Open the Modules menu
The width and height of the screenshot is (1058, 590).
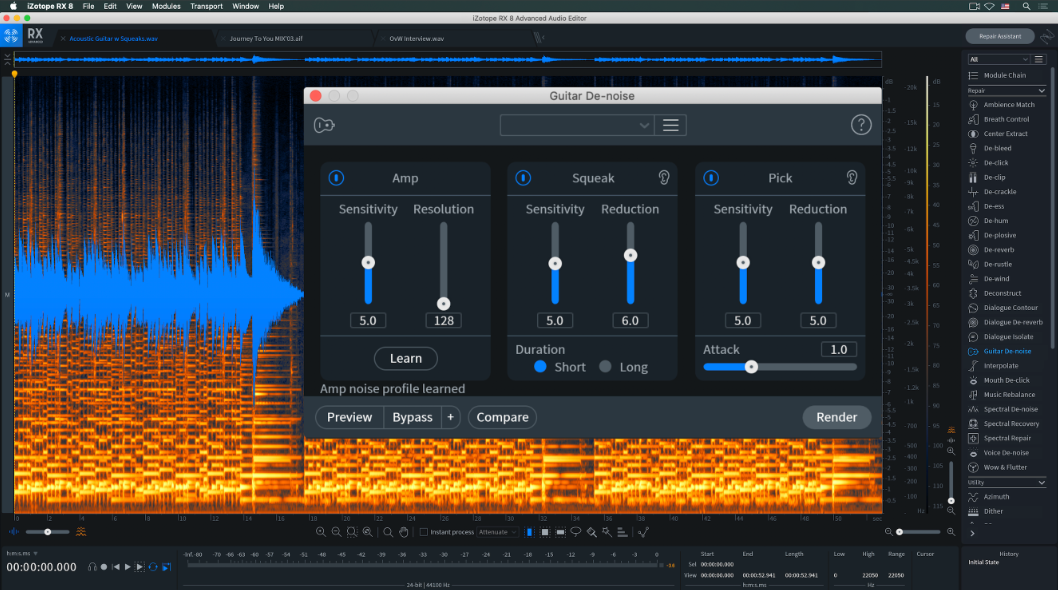[166, 6]
